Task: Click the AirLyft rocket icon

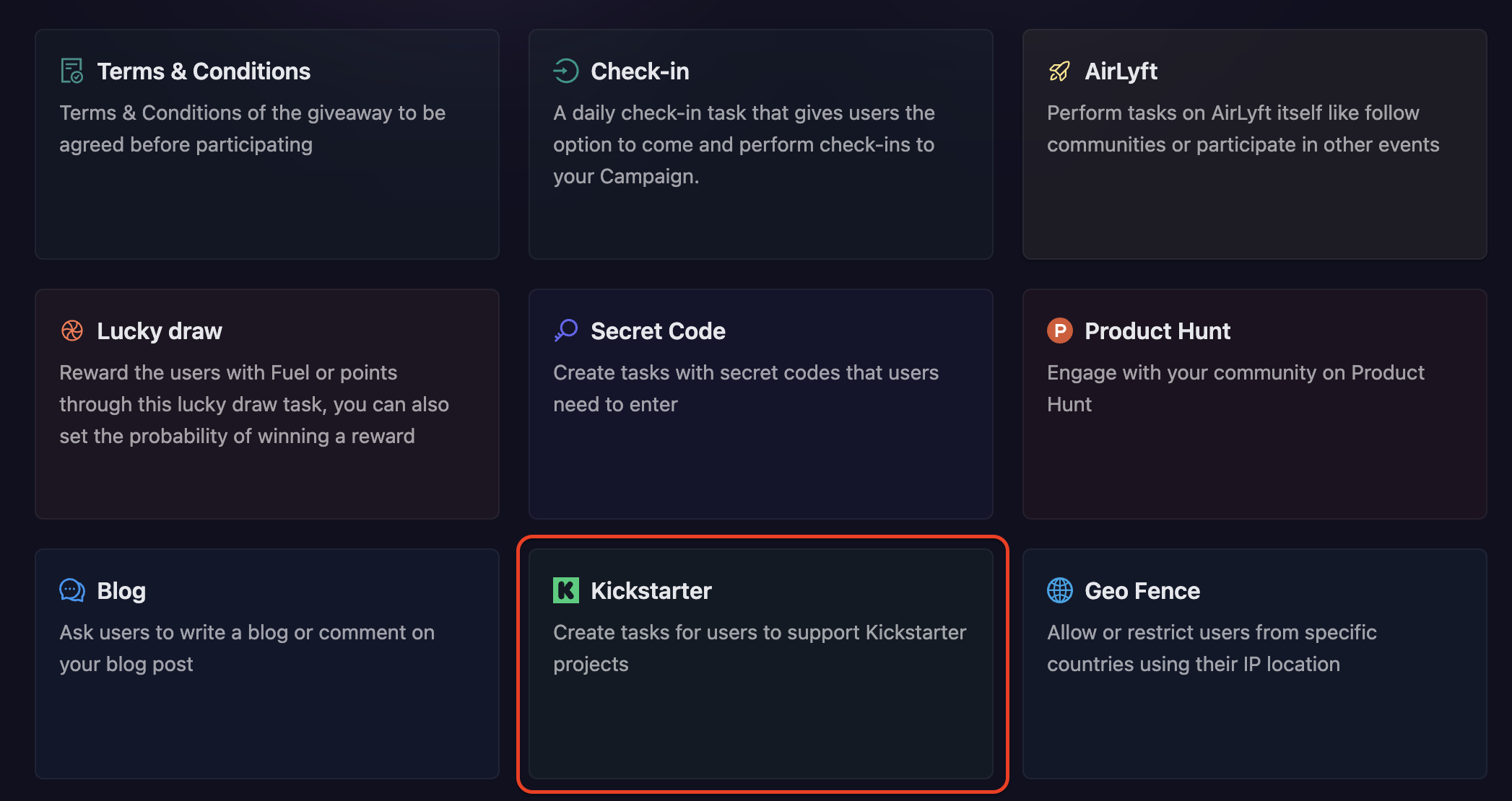Action: tap(1059, 71)
